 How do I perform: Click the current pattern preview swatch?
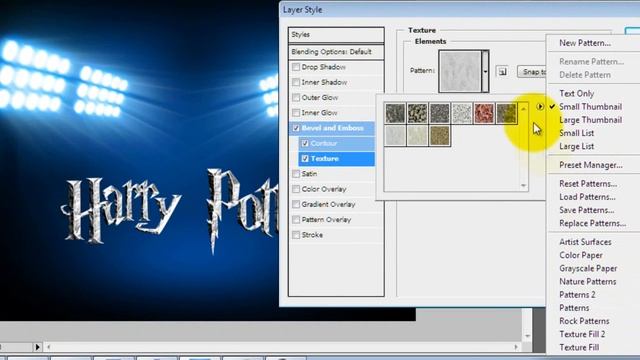coord(460,71)
